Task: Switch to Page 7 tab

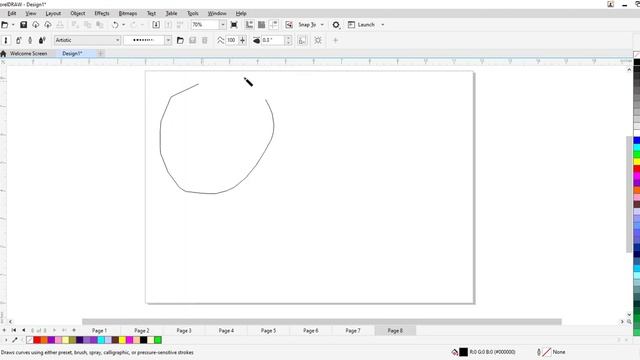Action: pyautogui.click(x=353, y=331)
